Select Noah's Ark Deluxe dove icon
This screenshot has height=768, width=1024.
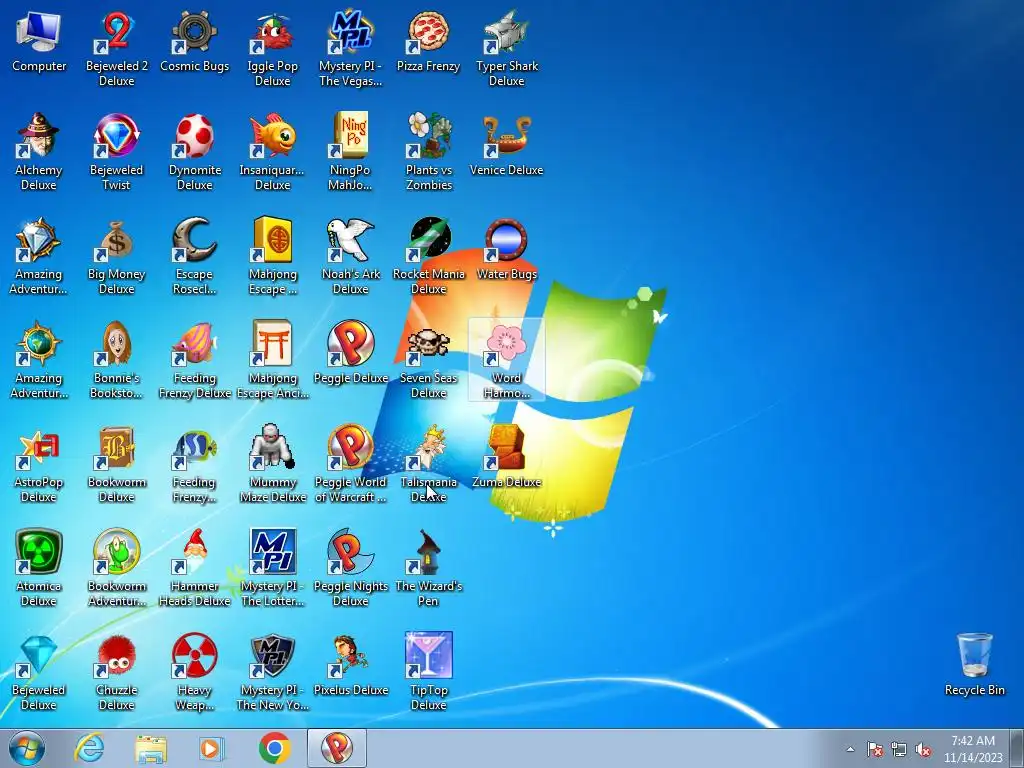pos(350,256)
